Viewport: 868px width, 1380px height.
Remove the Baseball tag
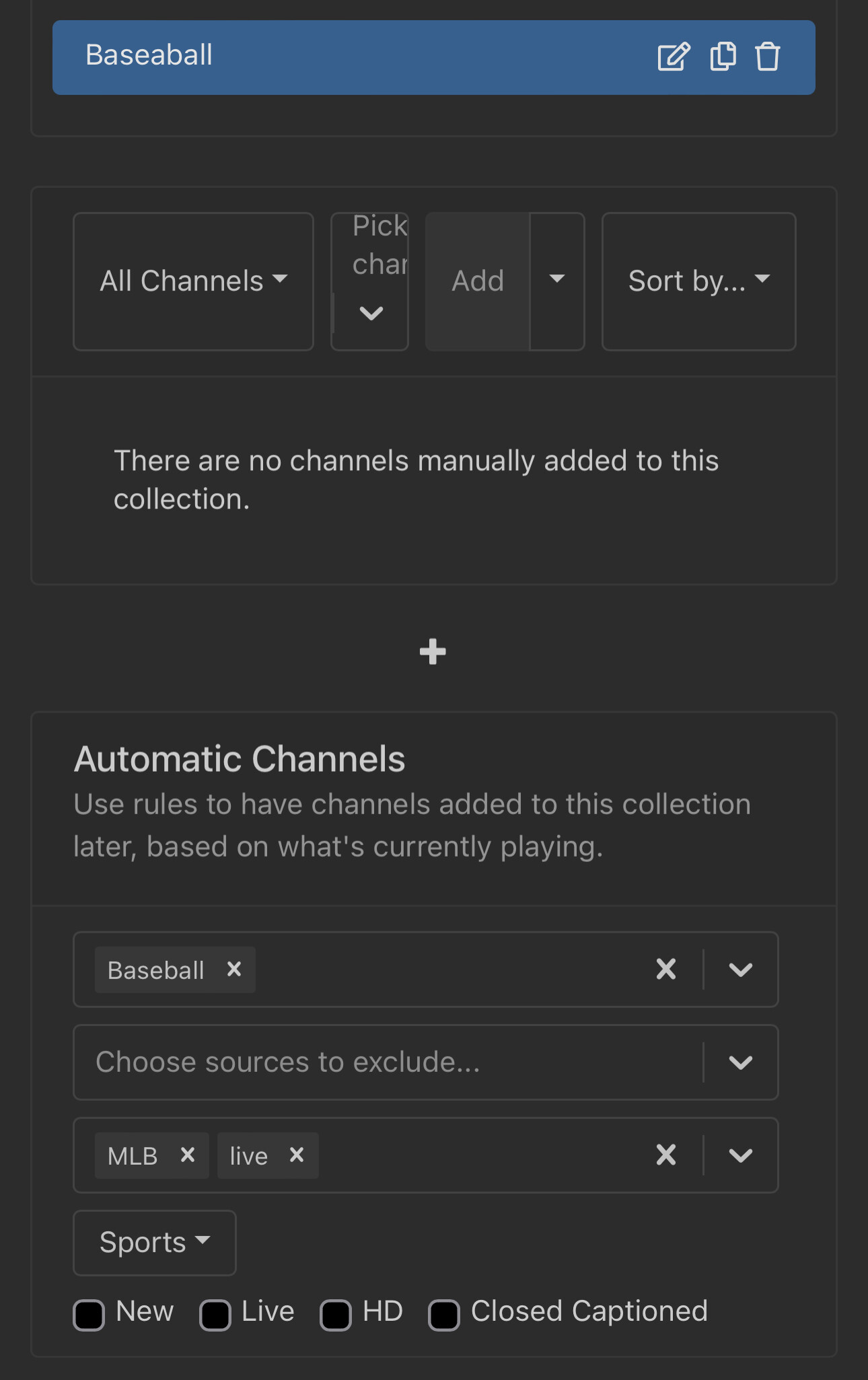point(234,969)
